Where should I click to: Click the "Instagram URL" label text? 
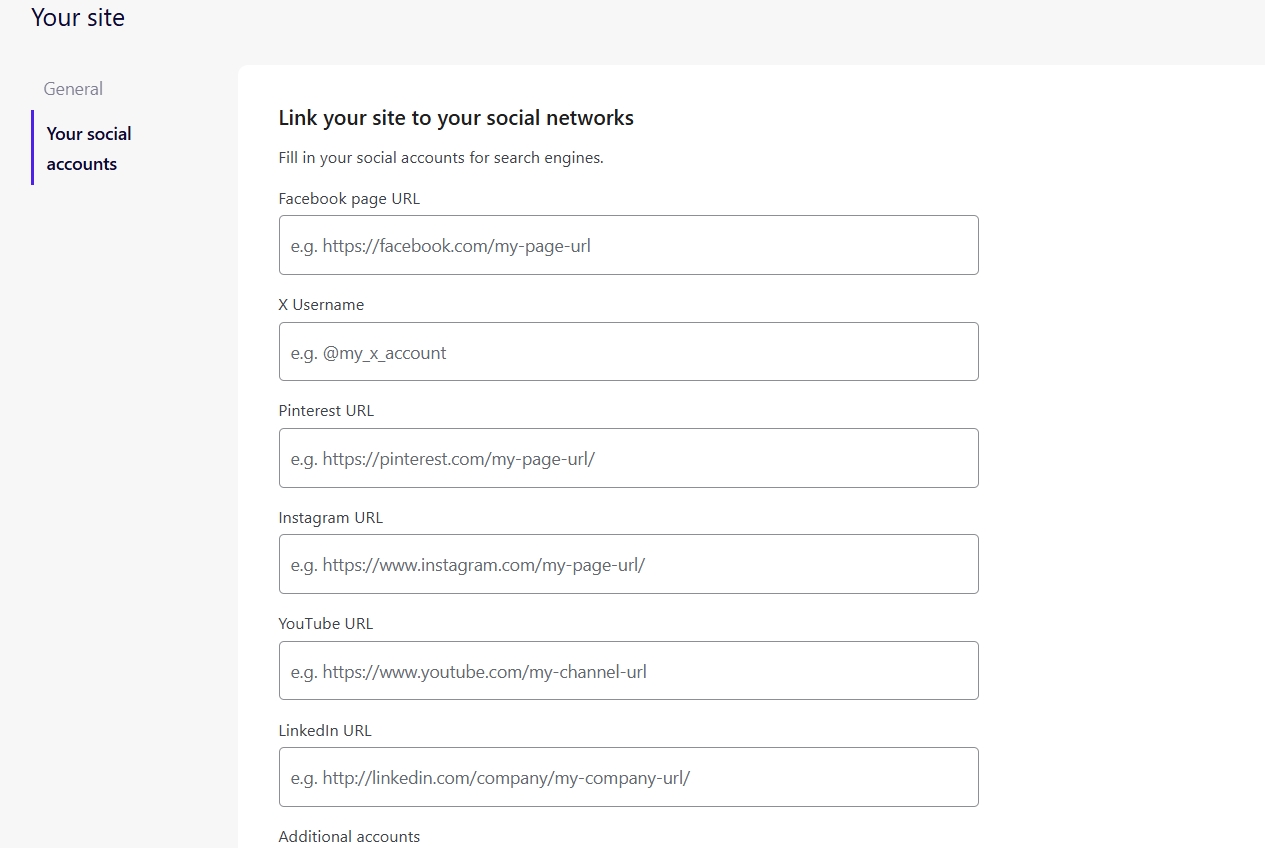pyautogui.click(x=330, y=518)
